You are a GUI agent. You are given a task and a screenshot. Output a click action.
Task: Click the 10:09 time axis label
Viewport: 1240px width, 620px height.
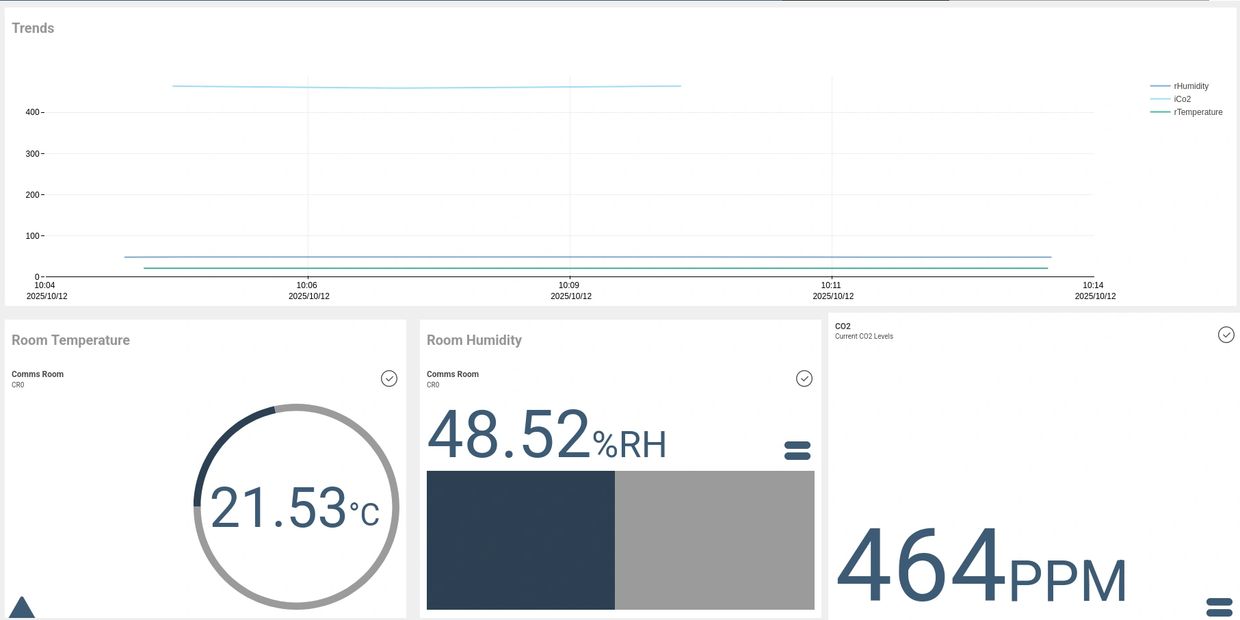tap(569, 285)
